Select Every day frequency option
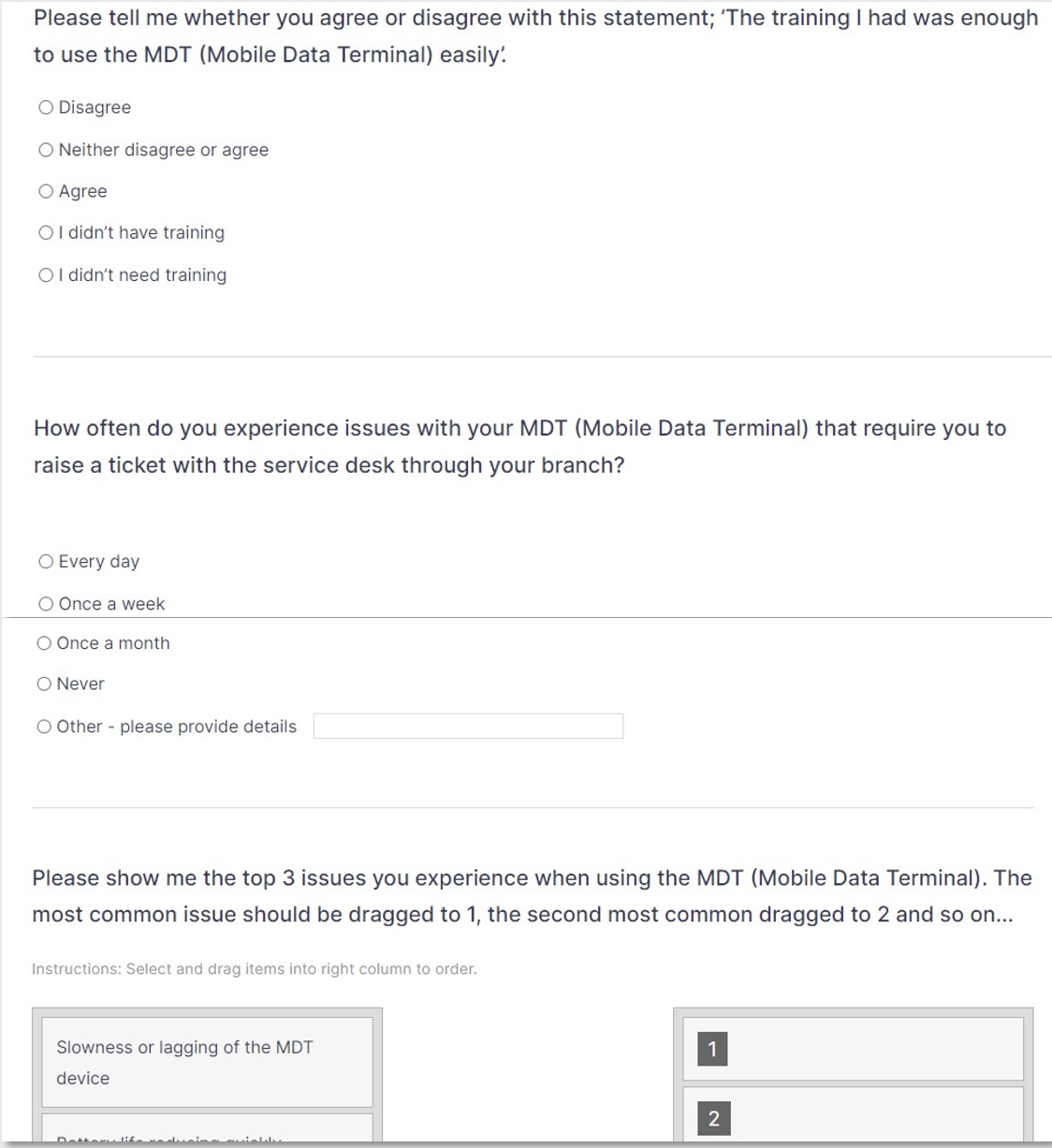 46,562
